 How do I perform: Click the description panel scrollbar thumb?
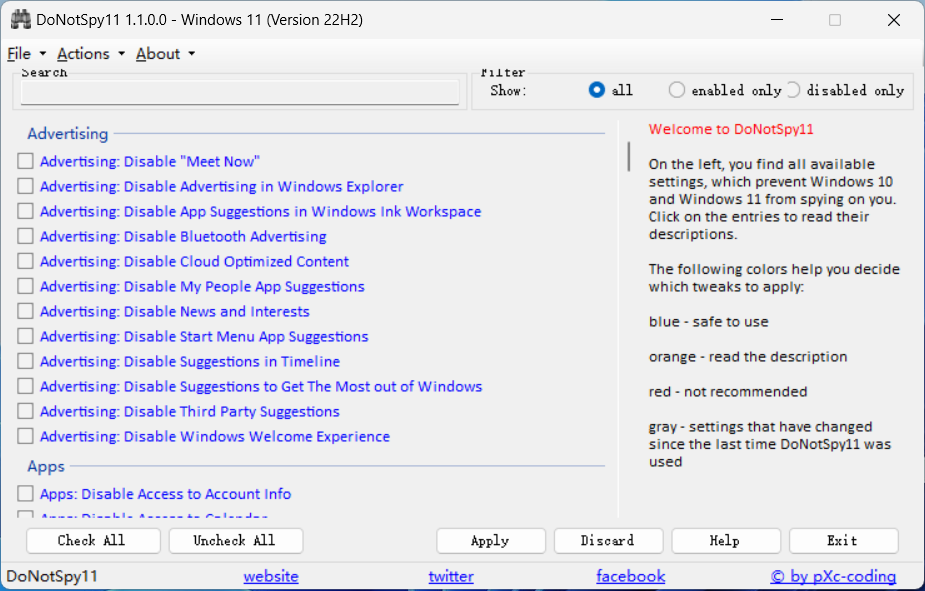[x=629, y=156]
